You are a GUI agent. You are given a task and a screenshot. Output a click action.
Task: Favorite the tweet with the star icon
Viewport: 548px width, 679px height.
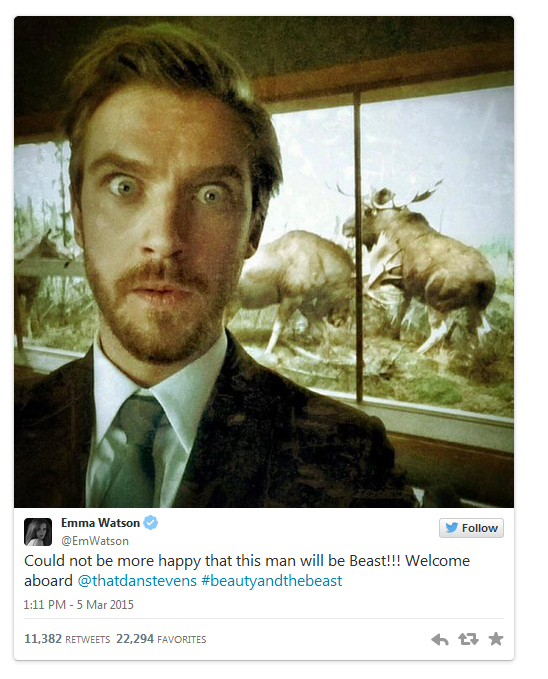(496, 639)
